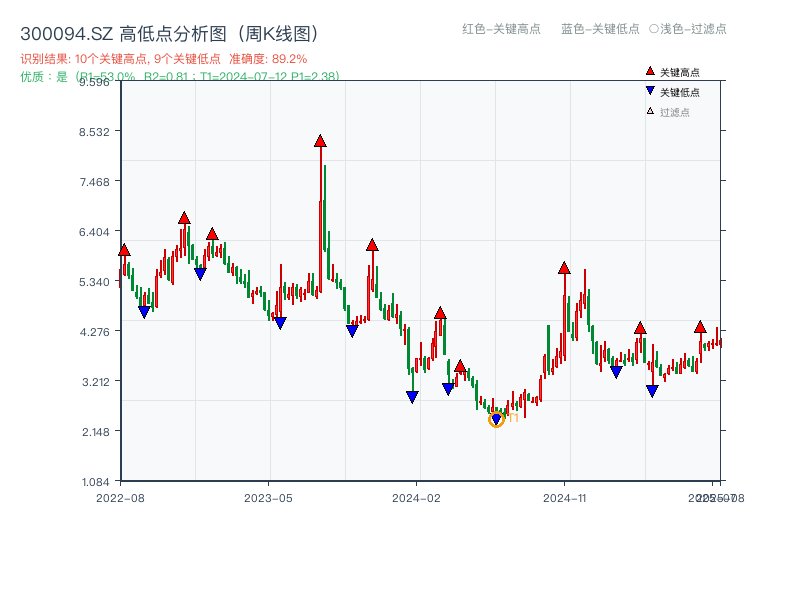Click the blue low marker near 2.9 at 2024-02
This screenshot has width=800, height=600.
412,397
